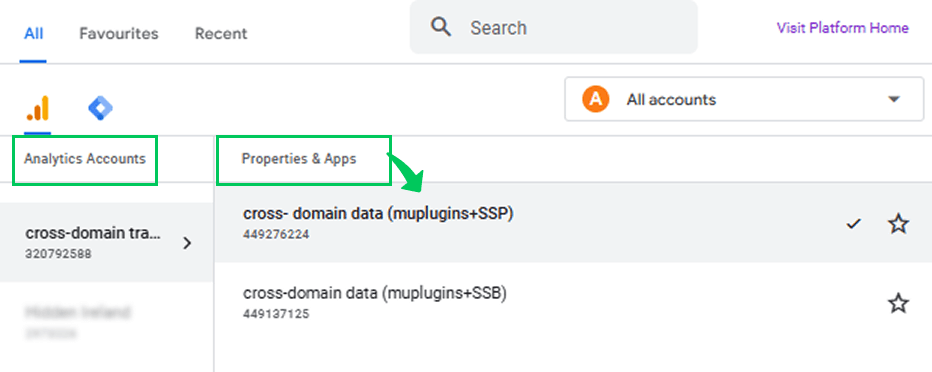Click the Properties & Apps column header
The image size is (932, 372).
coord(298,159)
